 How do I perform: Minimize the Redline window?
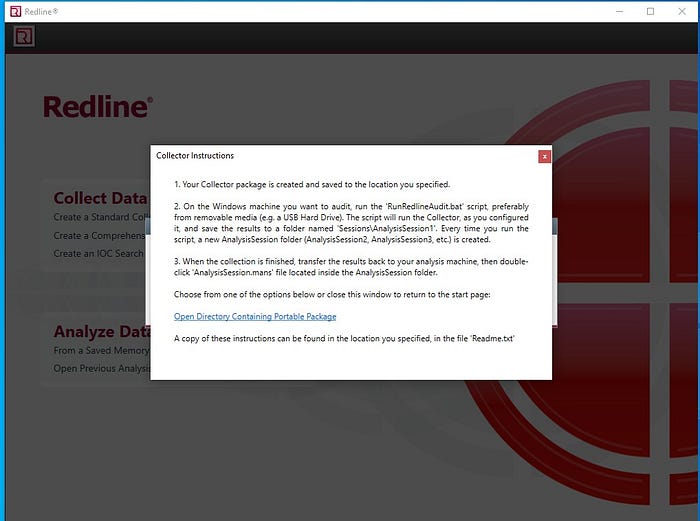[x=619, y=12]
